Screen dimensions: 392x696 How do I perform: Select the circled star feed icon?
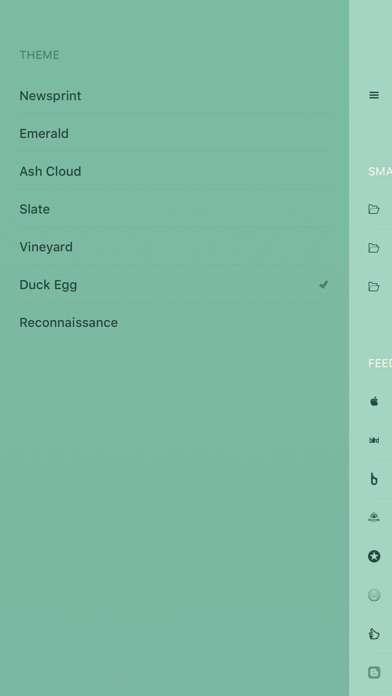click(x=374, y=556)
